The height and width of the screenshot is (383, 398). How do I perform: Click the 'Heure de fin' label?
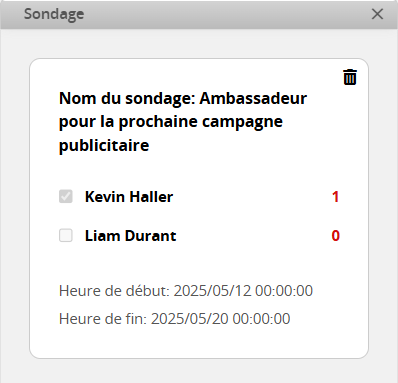point(103,319)
